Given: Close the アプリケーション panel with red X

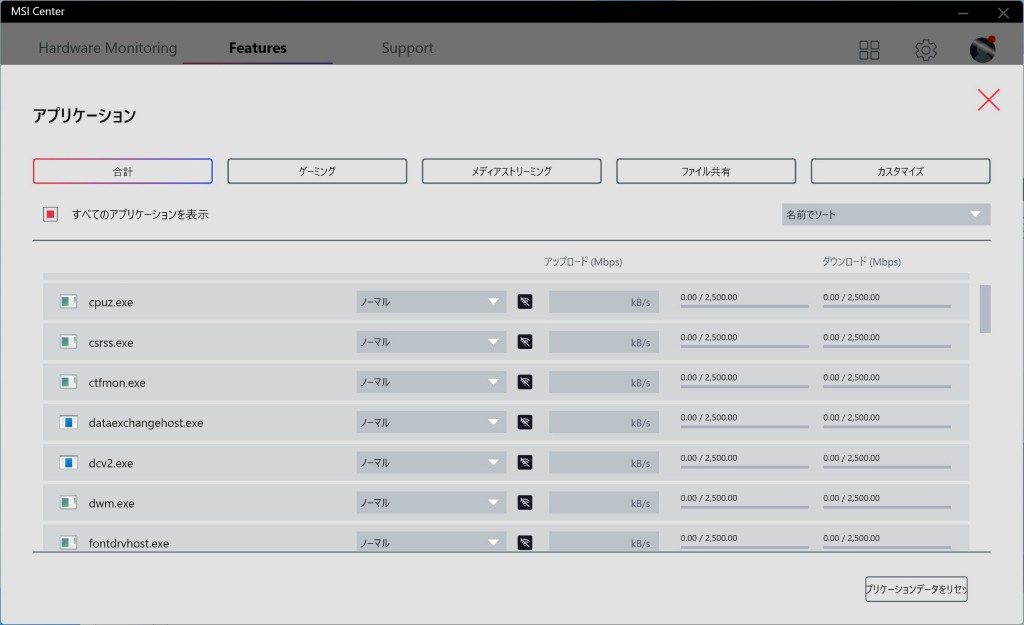Looking at the screenshot, I should tap(988, 100).
